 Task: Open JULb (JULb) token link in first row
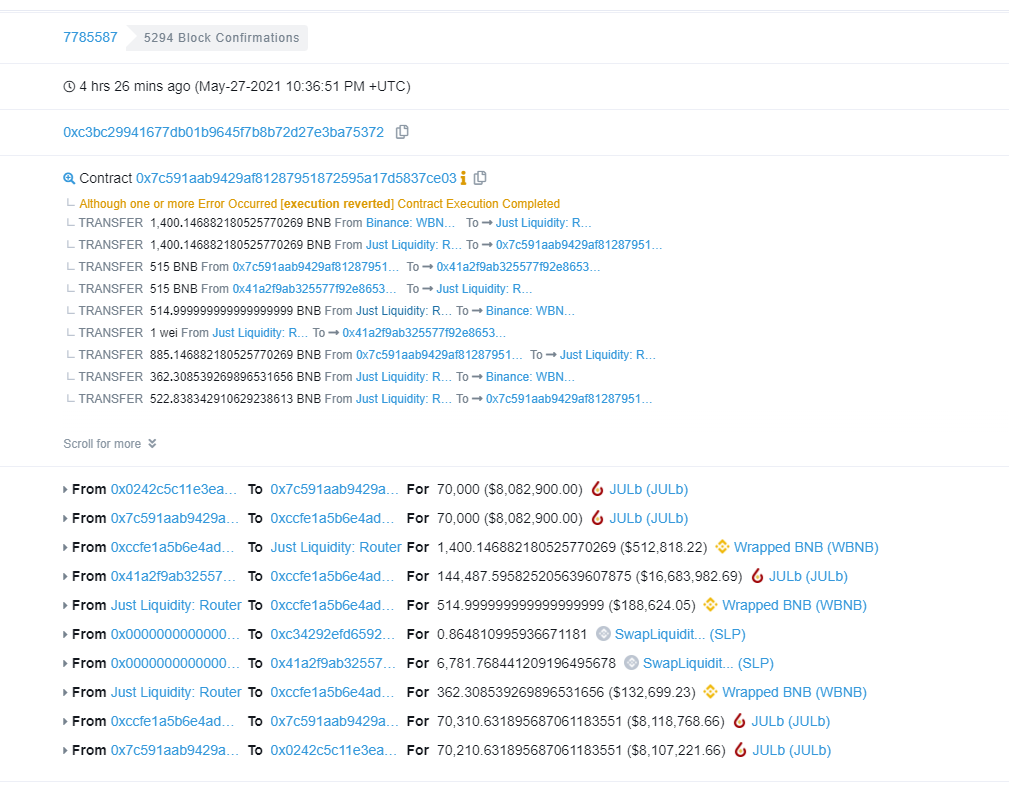pos(649,489)
